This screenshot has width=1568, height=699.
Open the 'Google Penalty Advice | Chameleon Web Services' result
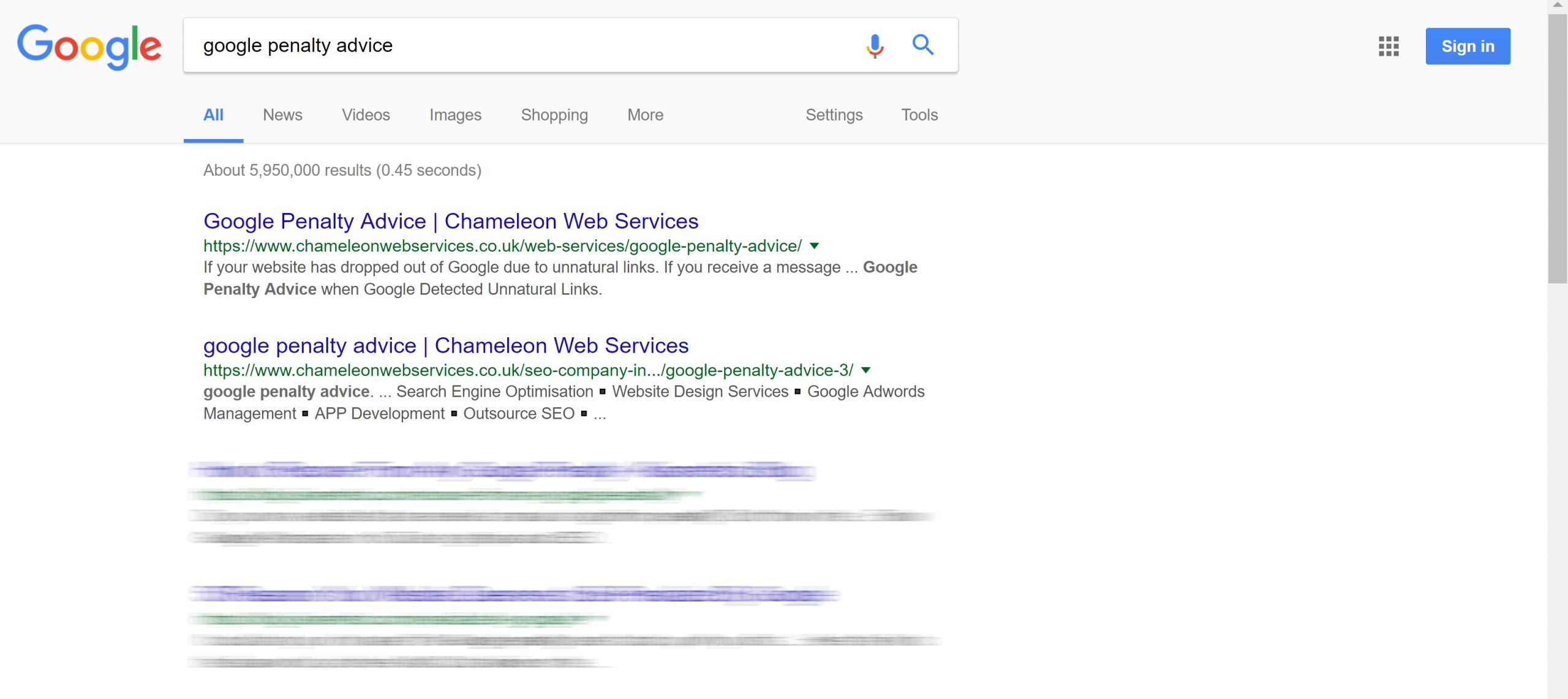click(x=451, y=221)
